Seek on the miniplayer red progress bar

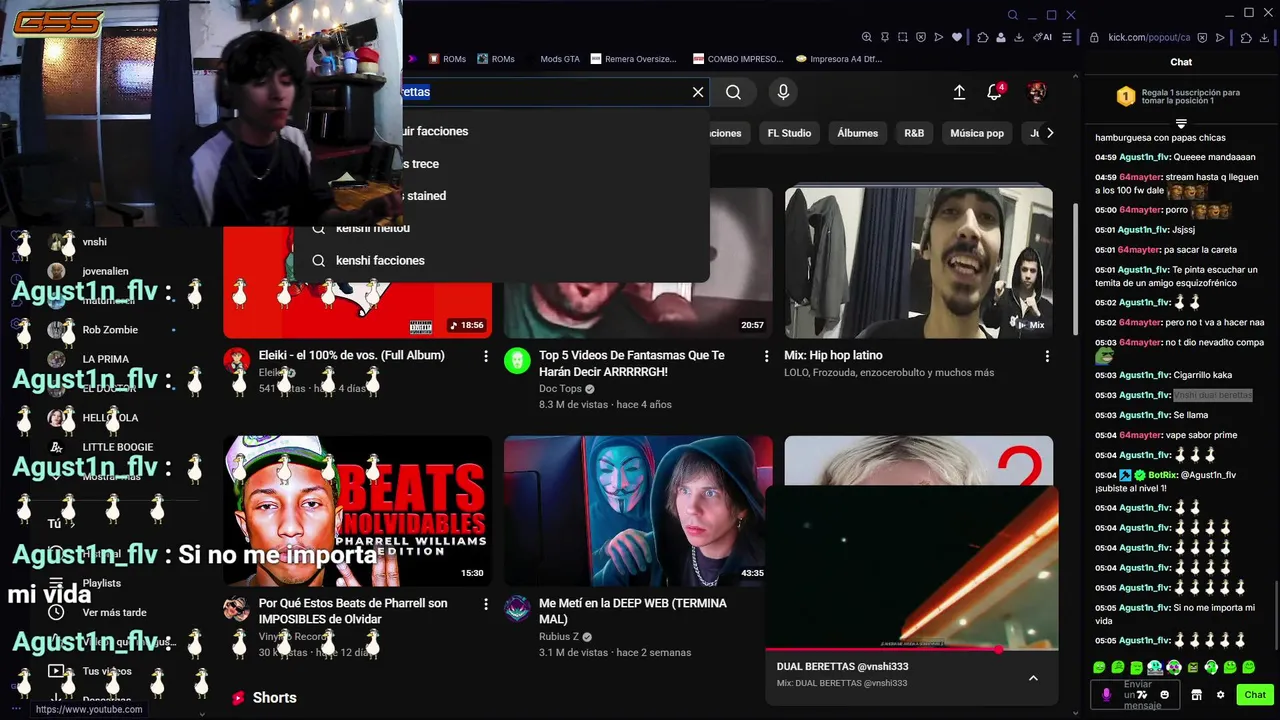(x=912, y=650)
